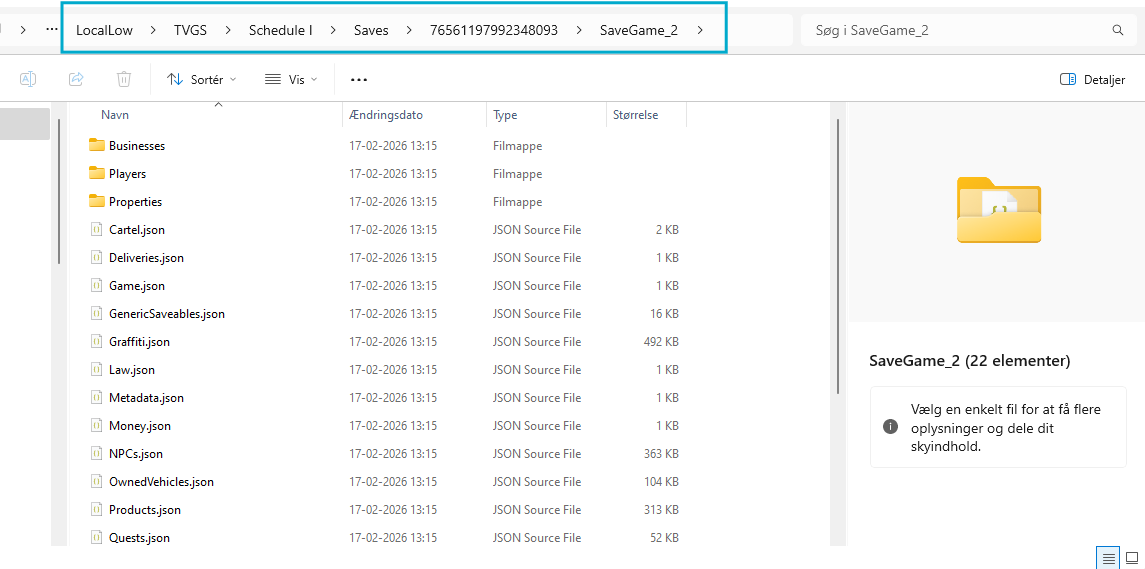This screenshot has height=569, width=1145.
Task: Switch to large thumbnails view icon
Action: [1132, 558]
